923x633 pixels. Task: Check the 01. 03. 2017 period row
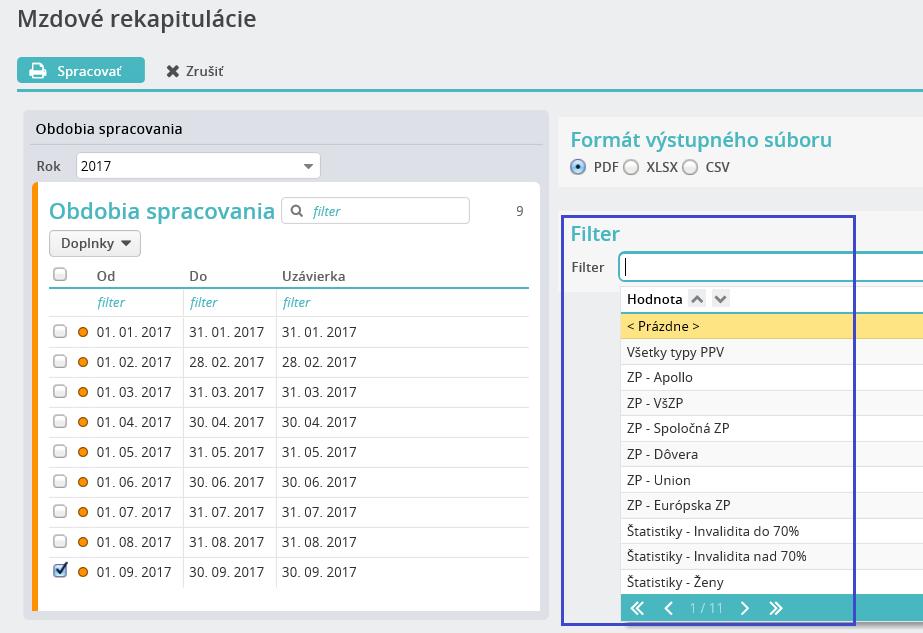tap(60, 391)
